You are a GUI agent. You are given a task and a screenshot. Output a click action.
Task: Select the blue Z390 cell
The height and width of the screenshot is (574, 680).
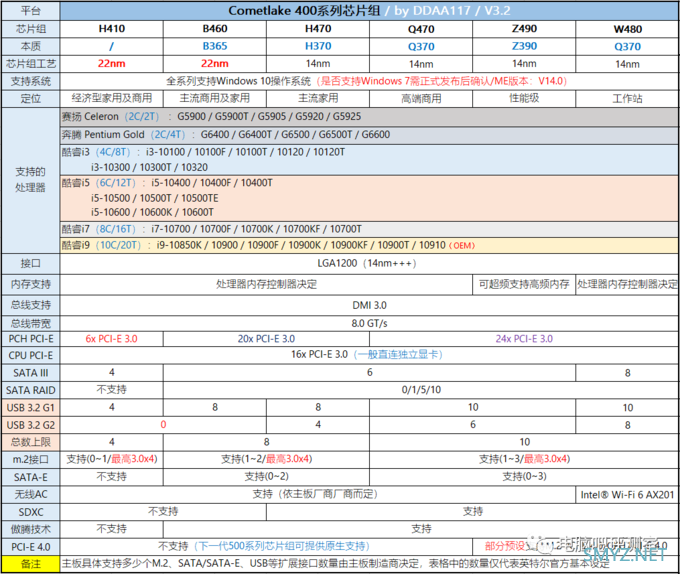point(524,46)
